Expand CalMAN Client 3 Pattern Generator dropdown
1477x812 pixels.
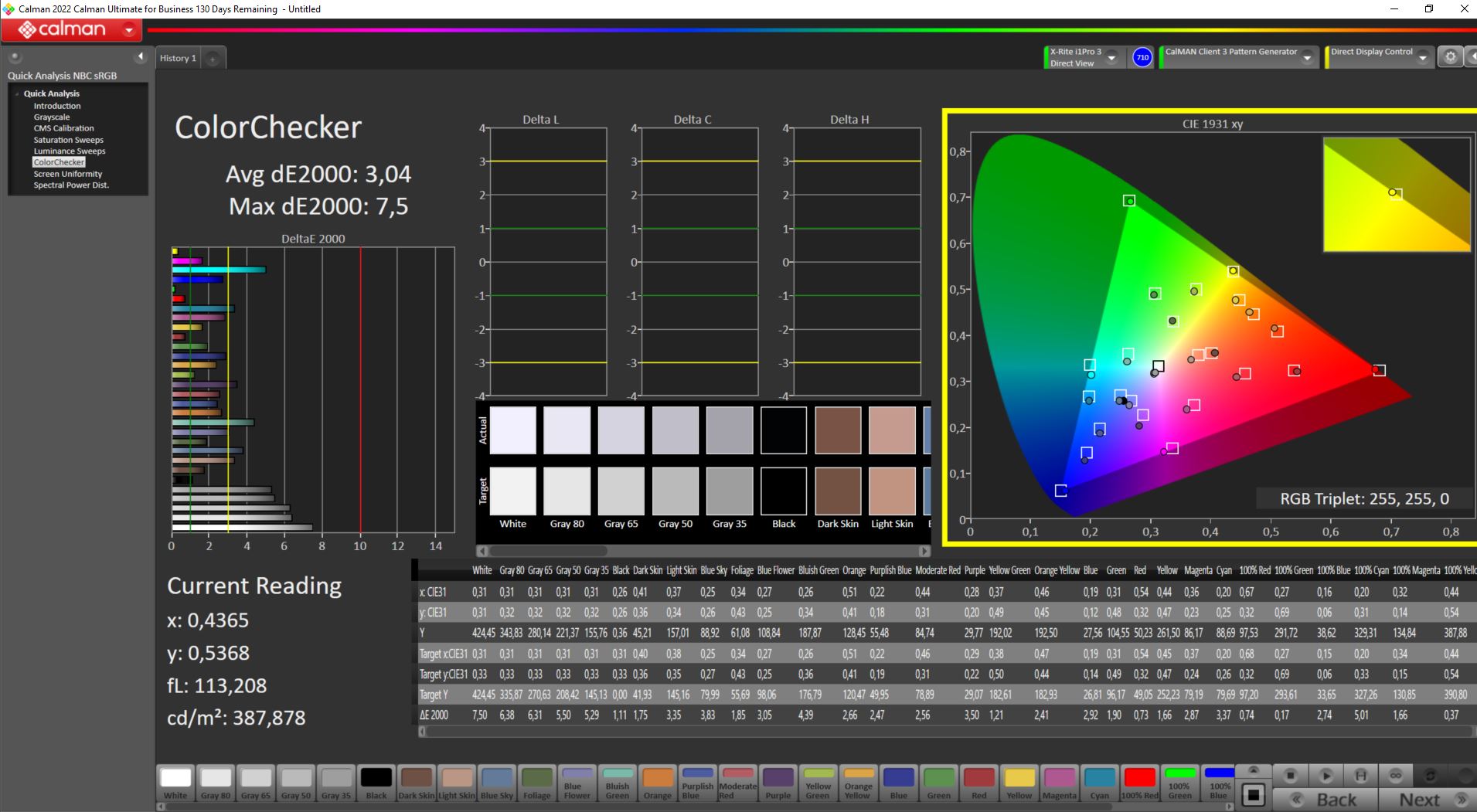[x=1307, y=58]
